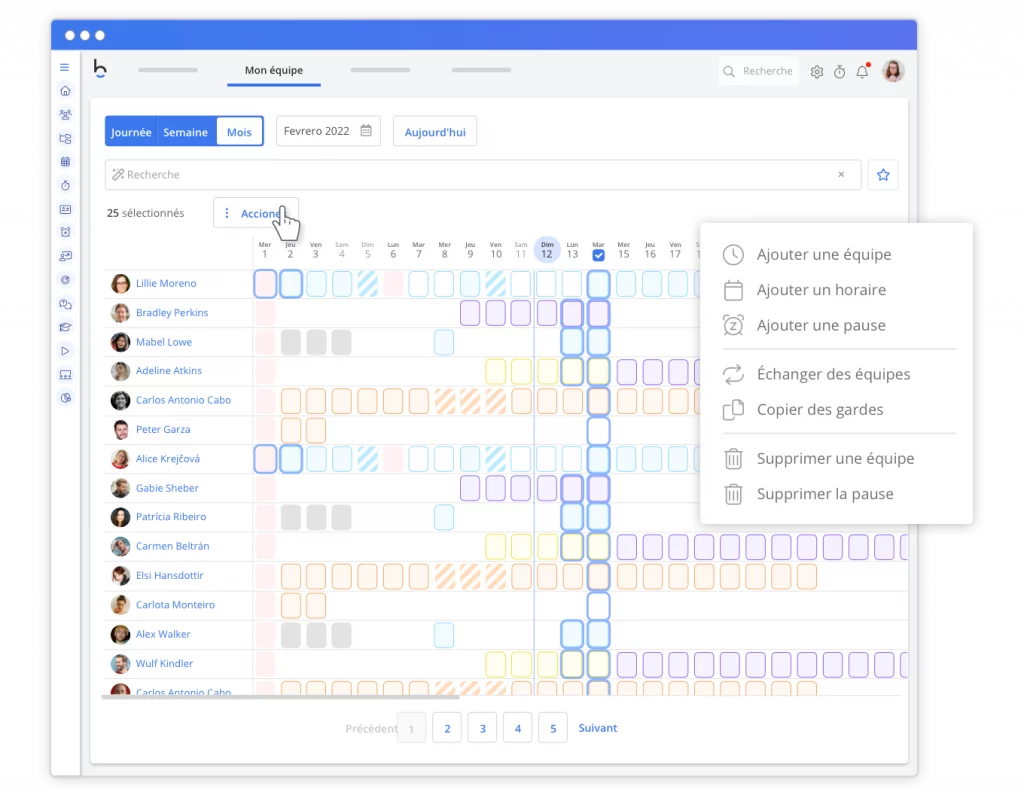
Task: Click the horizontal scrollbar below the schedule
Action: [x=280, y=696]
